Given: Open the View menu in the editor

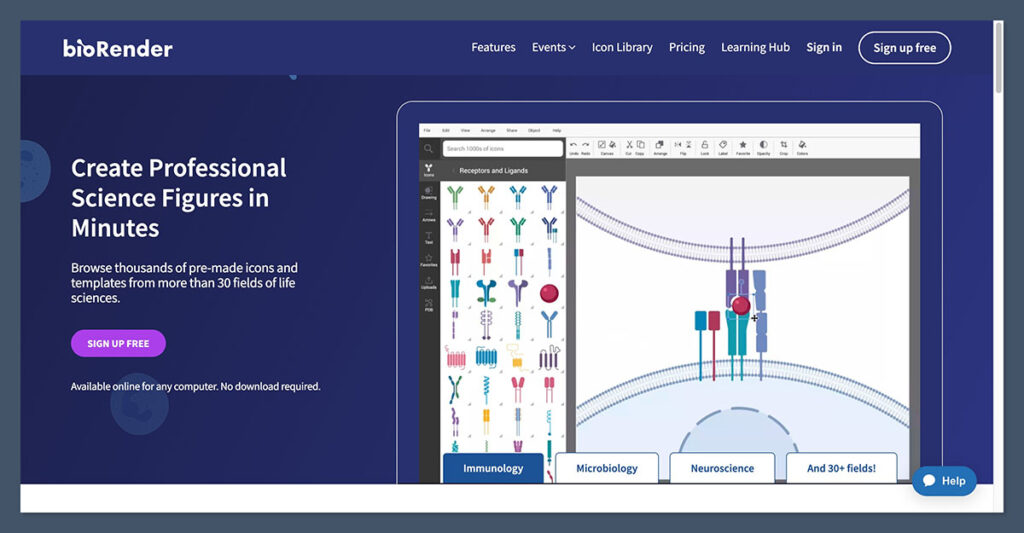Looking at the screenshot, I should (x=466, y=131).
